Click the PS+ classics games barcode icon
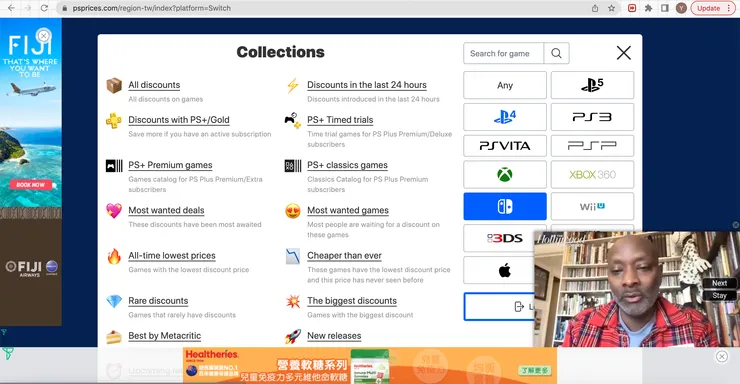This screenshot has height=384, width=740. tap(293, 166)
